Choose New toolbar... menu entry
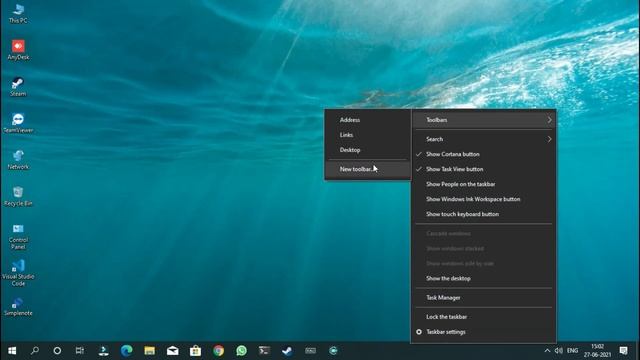 367,169
